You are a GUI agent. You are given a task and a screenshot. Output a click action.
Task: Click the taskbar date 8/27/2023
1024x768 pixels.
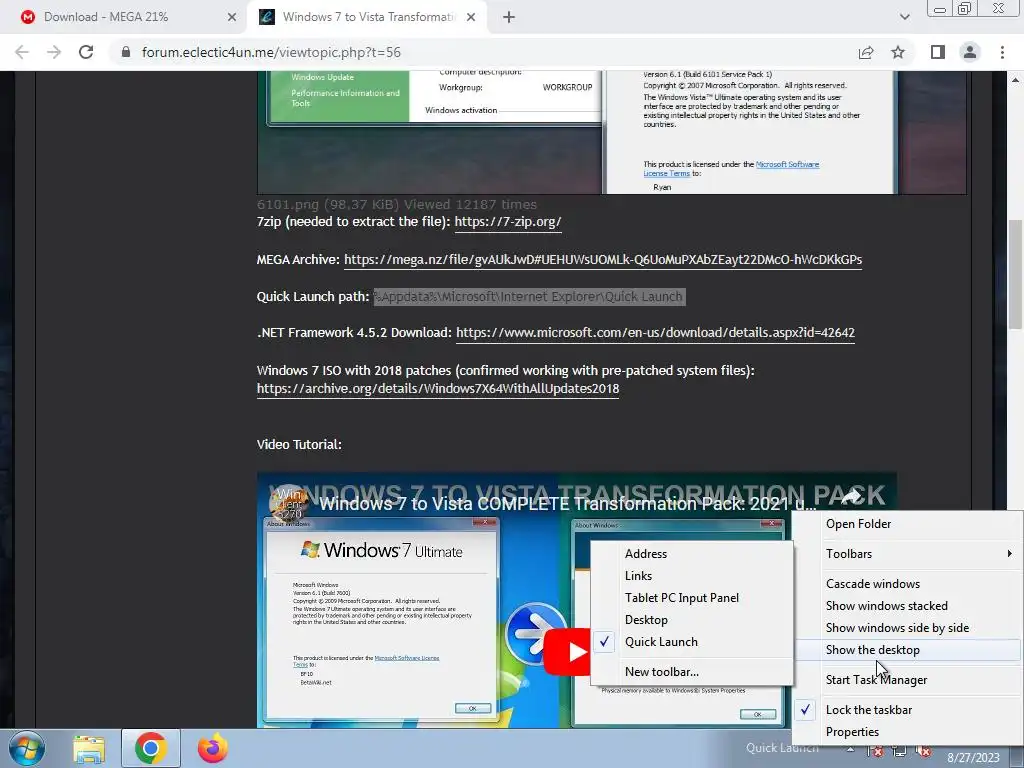(x=973, y=758)
